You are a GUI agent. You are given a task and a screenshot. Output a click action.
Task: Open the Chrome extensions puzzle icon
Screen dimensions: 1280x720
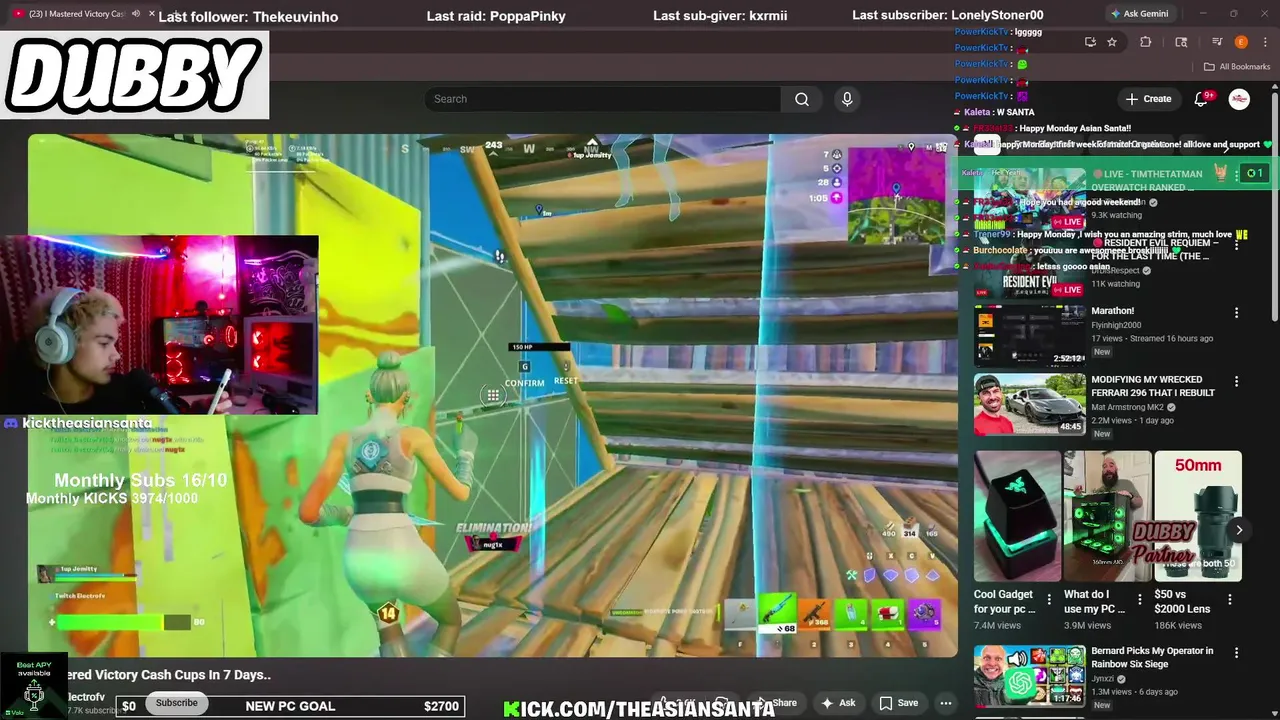[x=1146, y=42]
